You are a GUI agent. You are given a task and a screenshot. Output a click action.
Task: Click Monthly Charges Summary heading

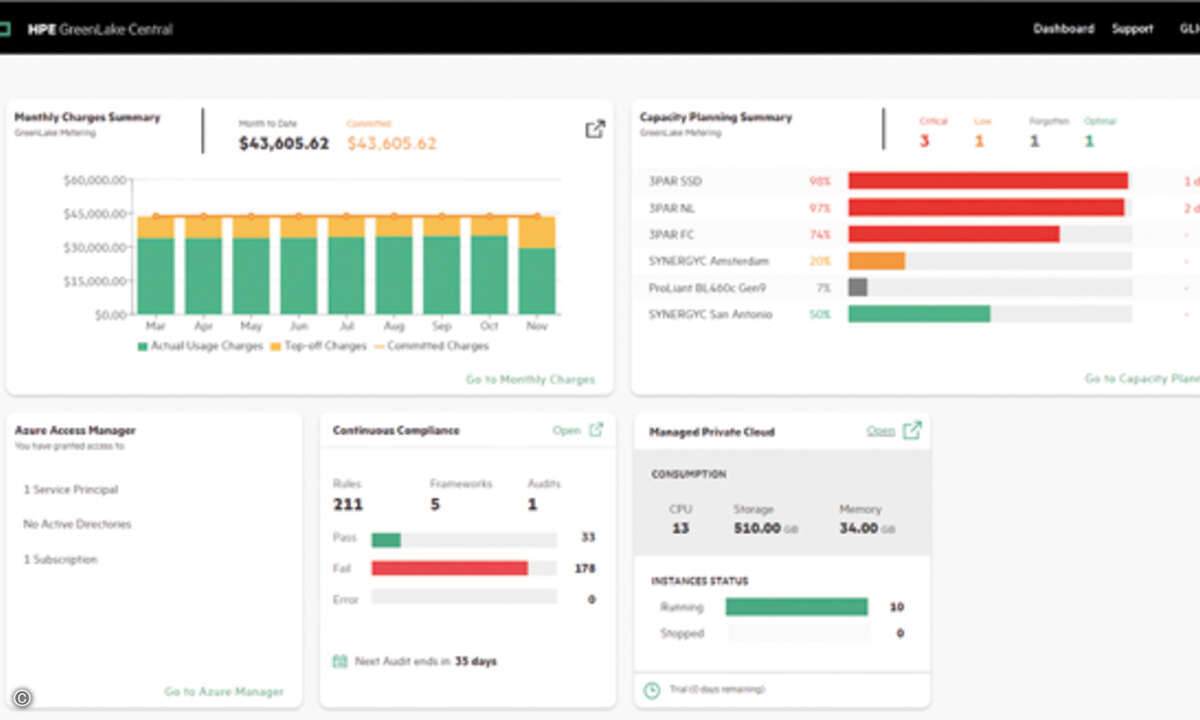click(x=87, y=118)
